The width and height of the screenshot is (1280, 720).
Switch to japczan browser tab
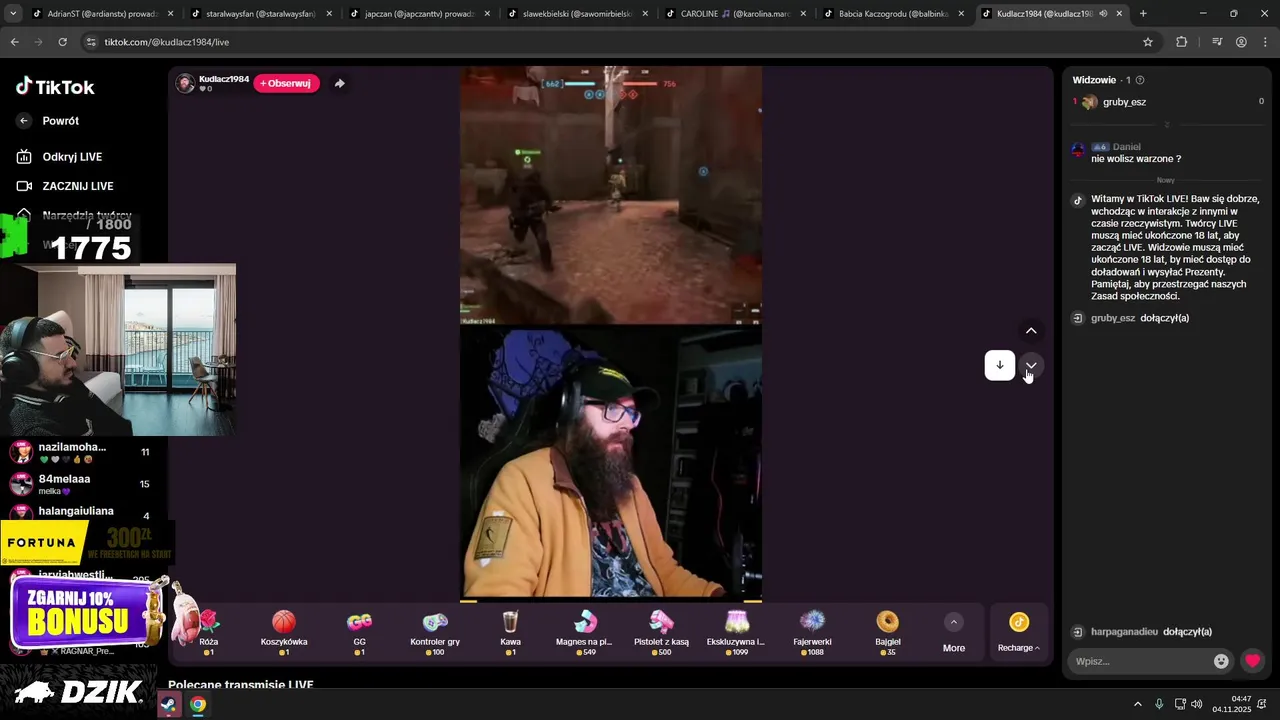[x=420, y=14]
